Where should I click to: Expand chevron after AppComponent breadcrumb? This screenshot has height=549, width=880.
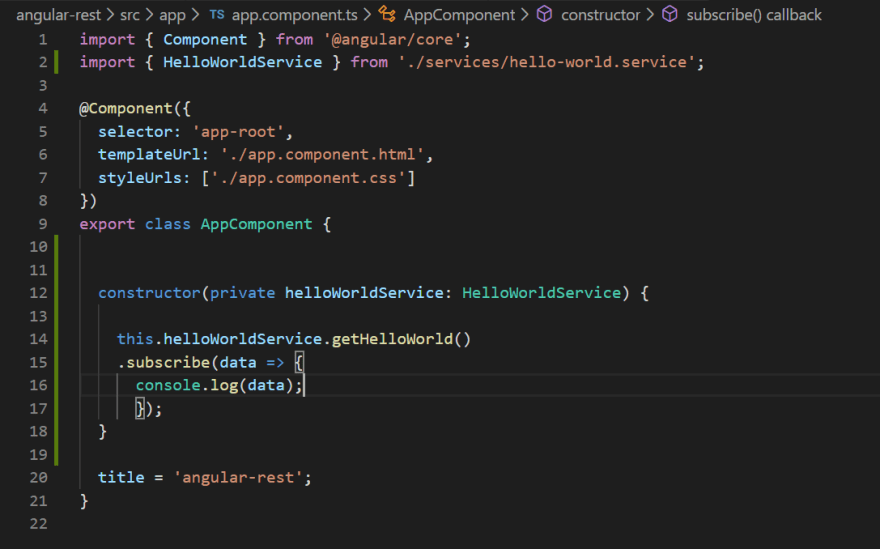524,15
